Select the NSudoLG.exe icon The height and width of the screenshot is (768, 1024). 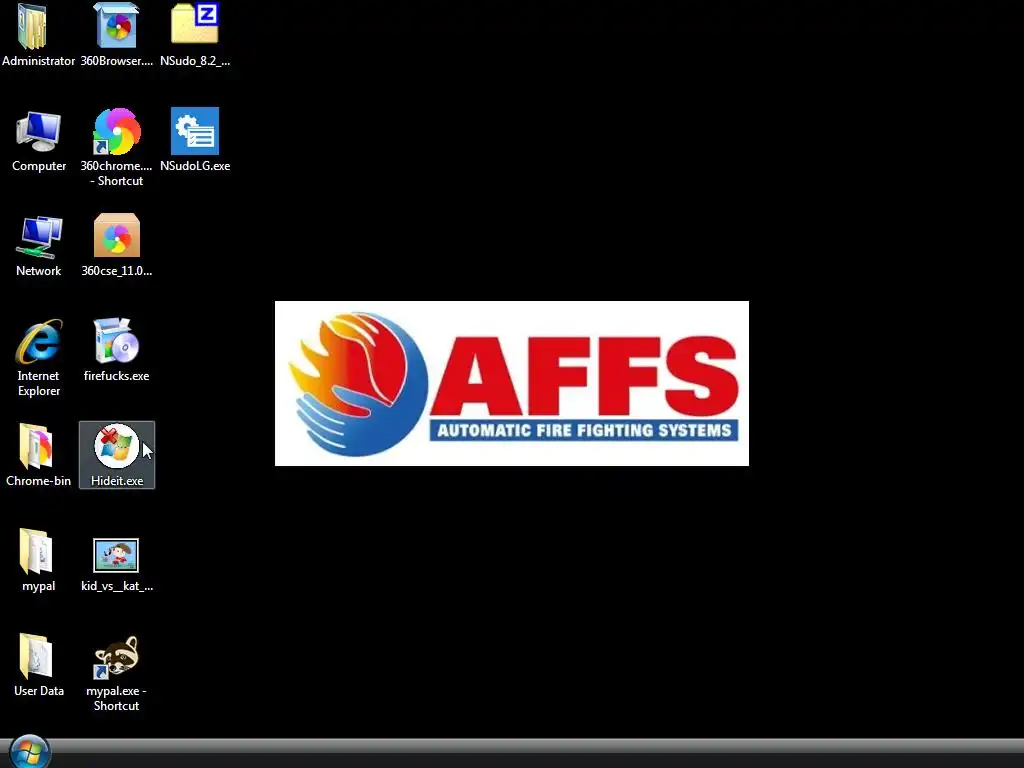click(x=195, y=131)
